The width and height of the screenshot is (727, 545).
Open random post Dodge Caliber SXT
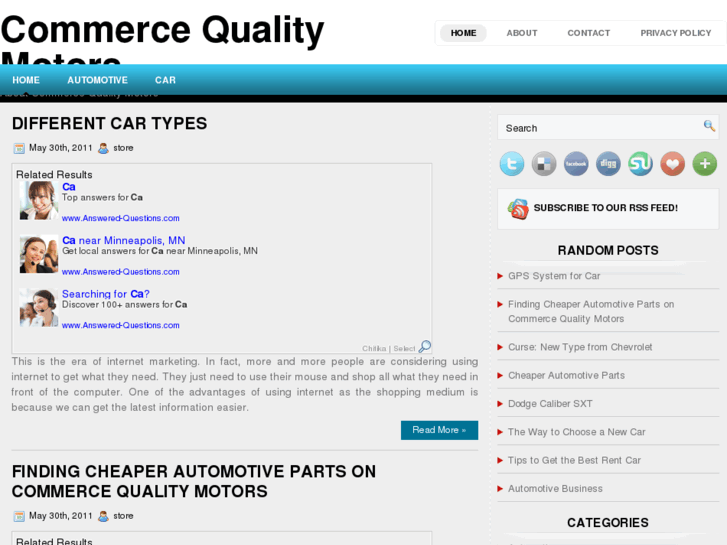[550, 404]
